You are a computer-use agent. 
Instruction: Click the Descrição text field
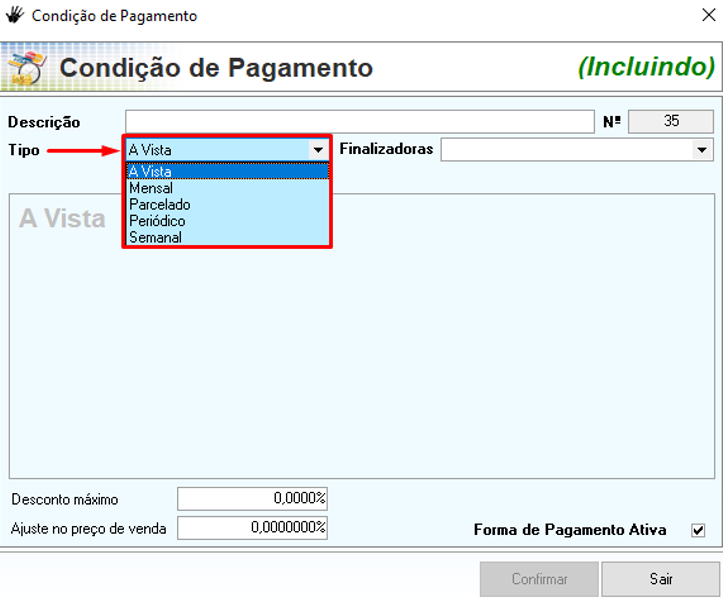[x=359, y=122]
